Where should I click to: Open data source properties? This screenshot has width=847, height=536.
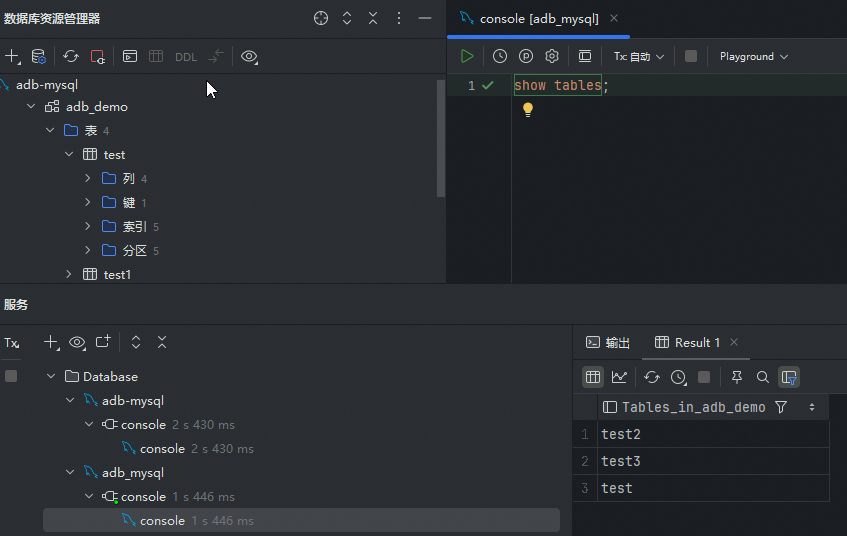38,56
